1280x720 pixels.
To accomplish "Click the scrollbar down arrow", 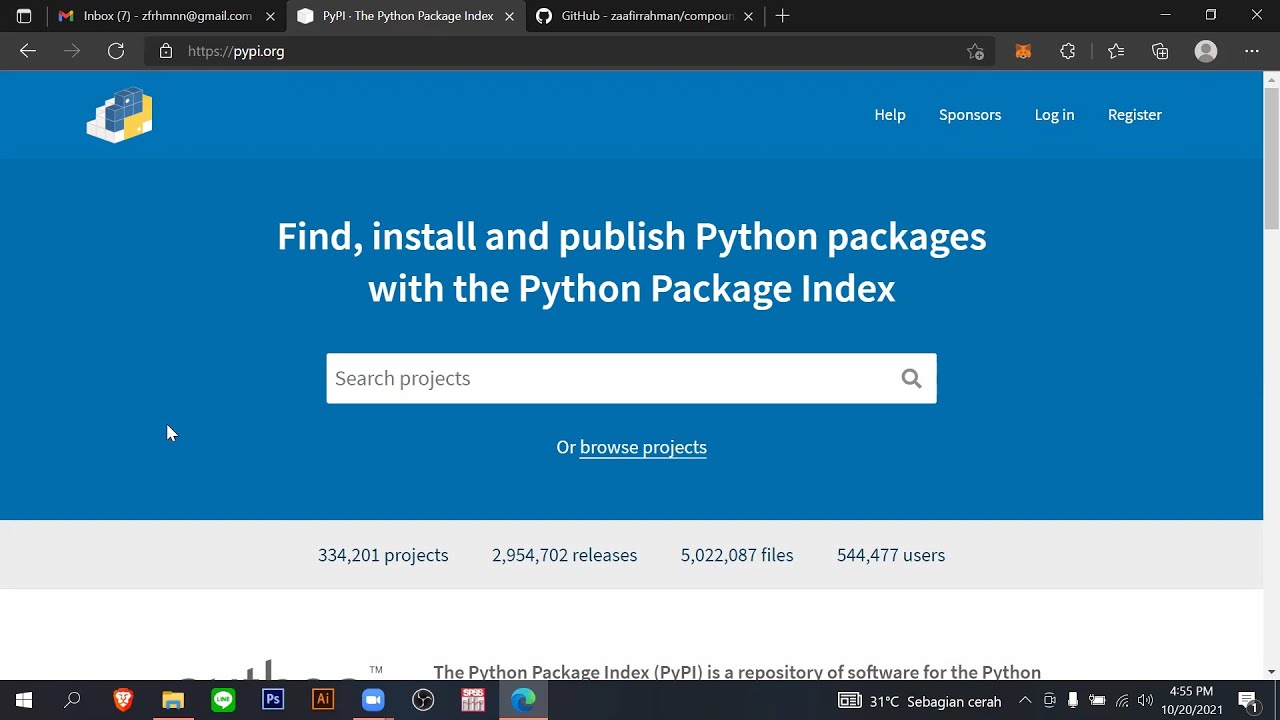I will point(1272,671).
